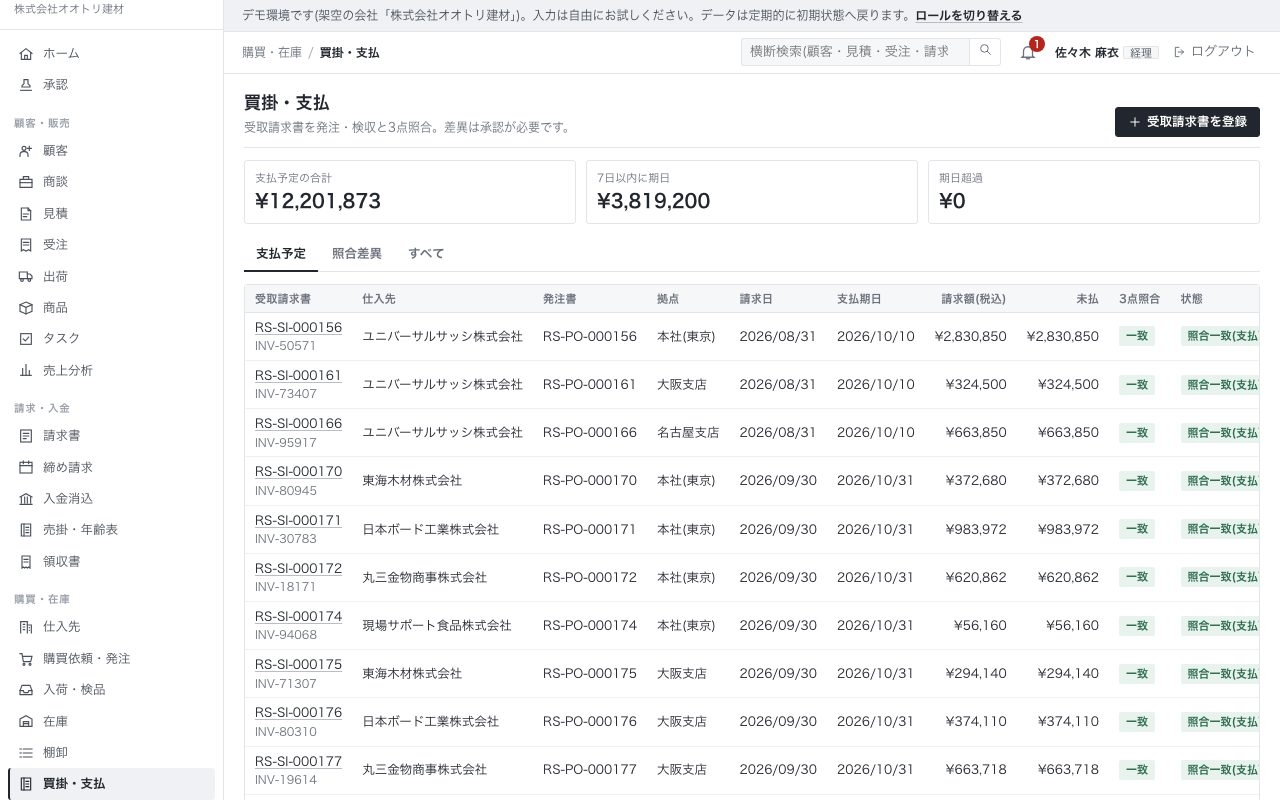Click the Home house icon in sidebar
Screen dimensions: 1280x800
26,53
